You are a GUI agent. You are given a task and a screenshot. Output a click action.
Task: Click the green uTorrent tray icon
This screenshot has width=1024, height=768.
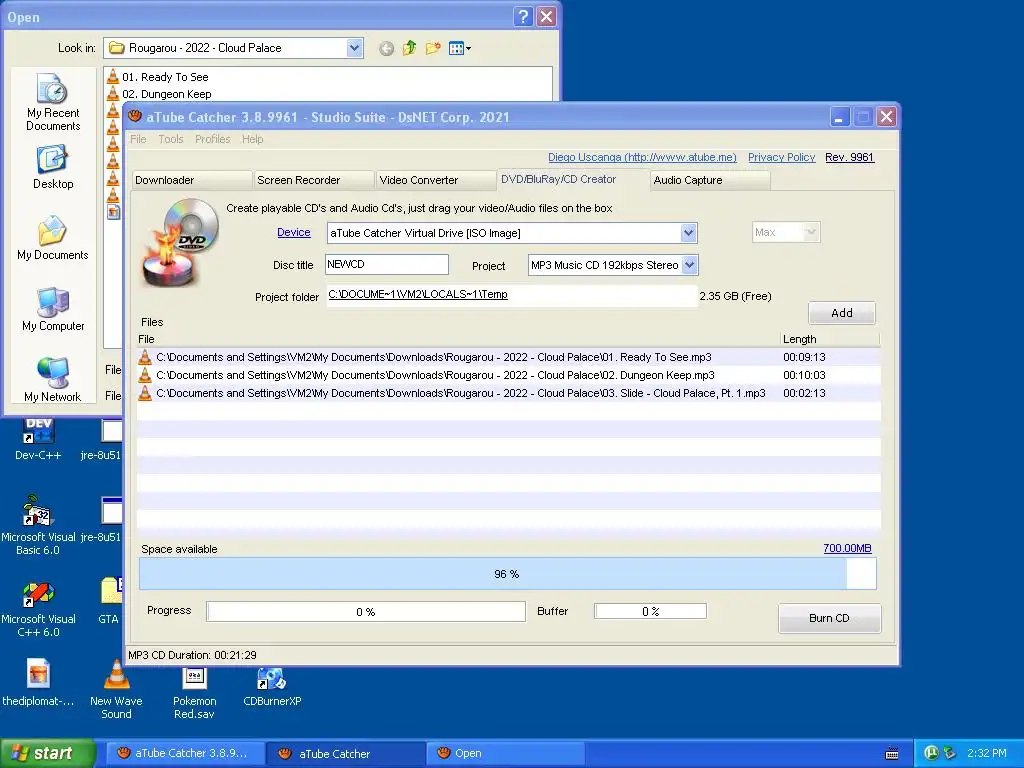coord(931,753)
